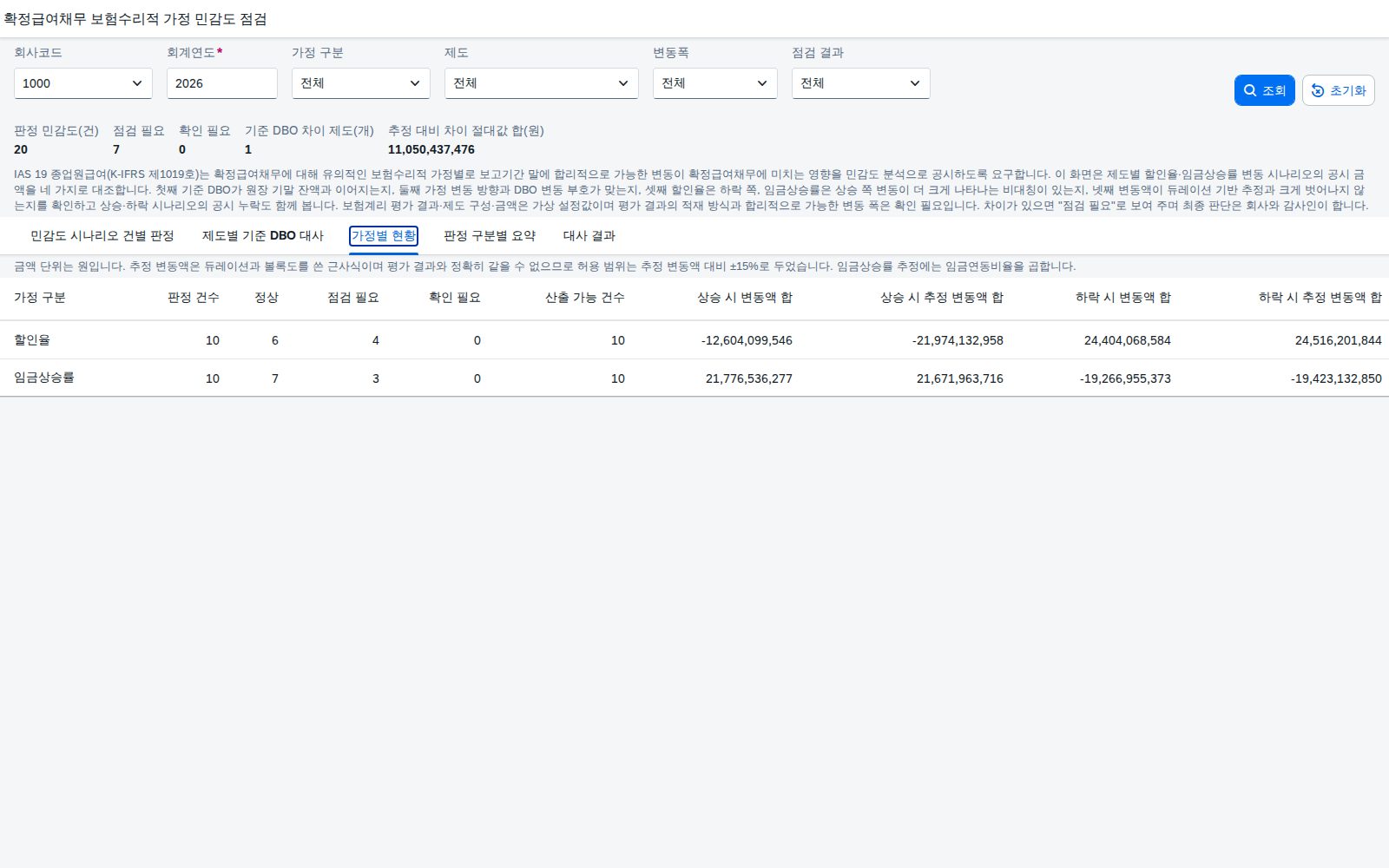
Task: Click the 확인 필요 column header in table
Action: click(x=455, y=298)
